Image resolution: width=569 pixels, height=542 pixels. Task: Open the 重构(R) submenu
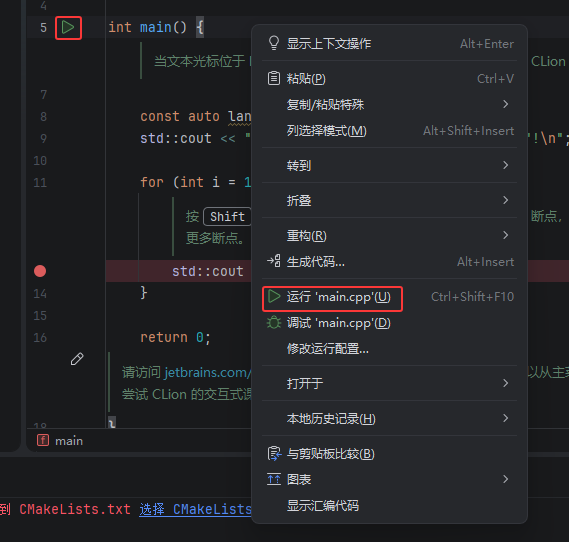[389, 235]
